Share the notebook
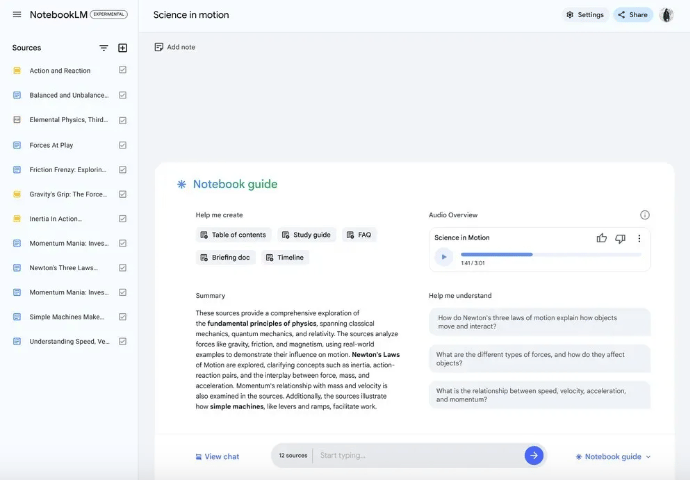690x480 pixels. pos(633,15)
